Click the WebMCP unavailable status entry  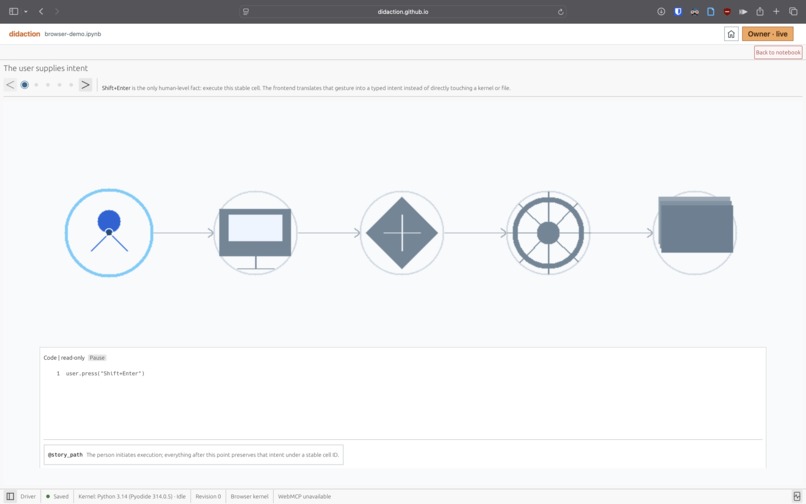[x=304, y=496]
